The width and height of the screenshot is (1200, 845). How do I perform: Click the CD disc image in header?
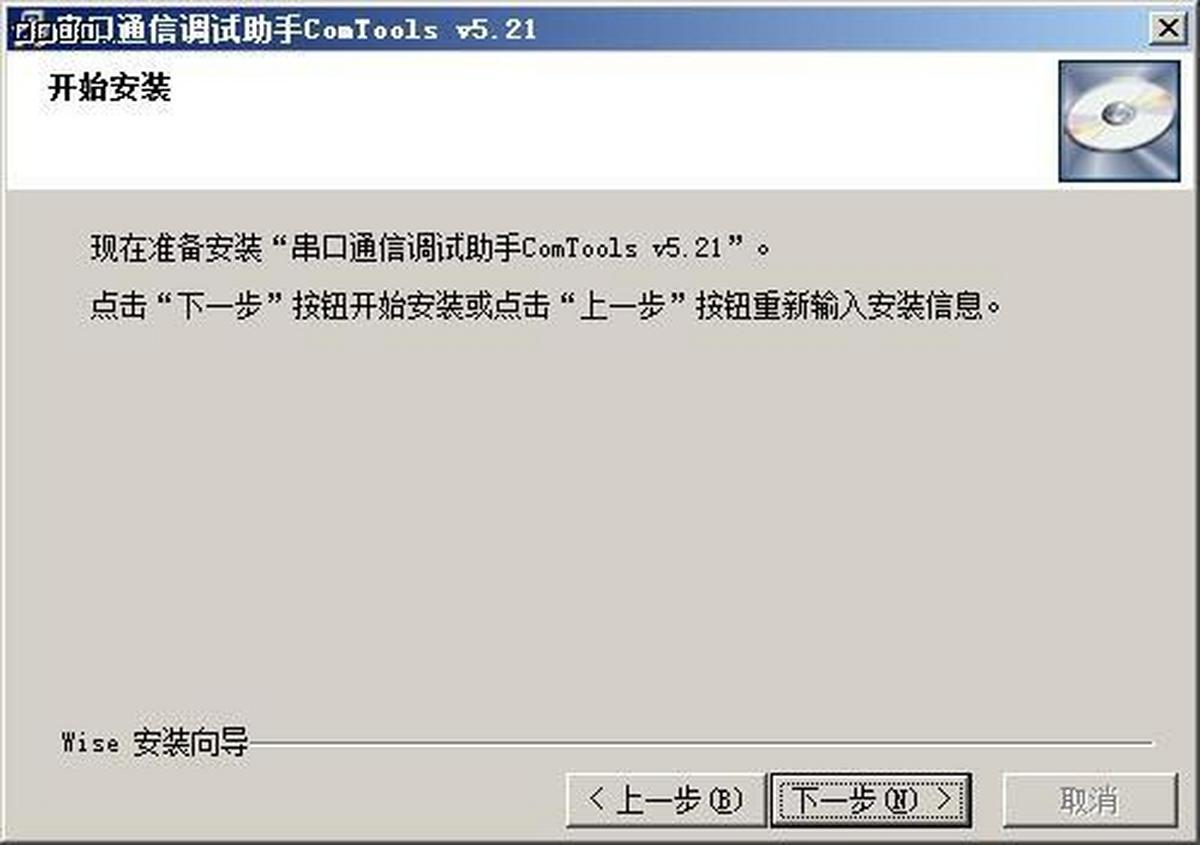[1119, 120]
